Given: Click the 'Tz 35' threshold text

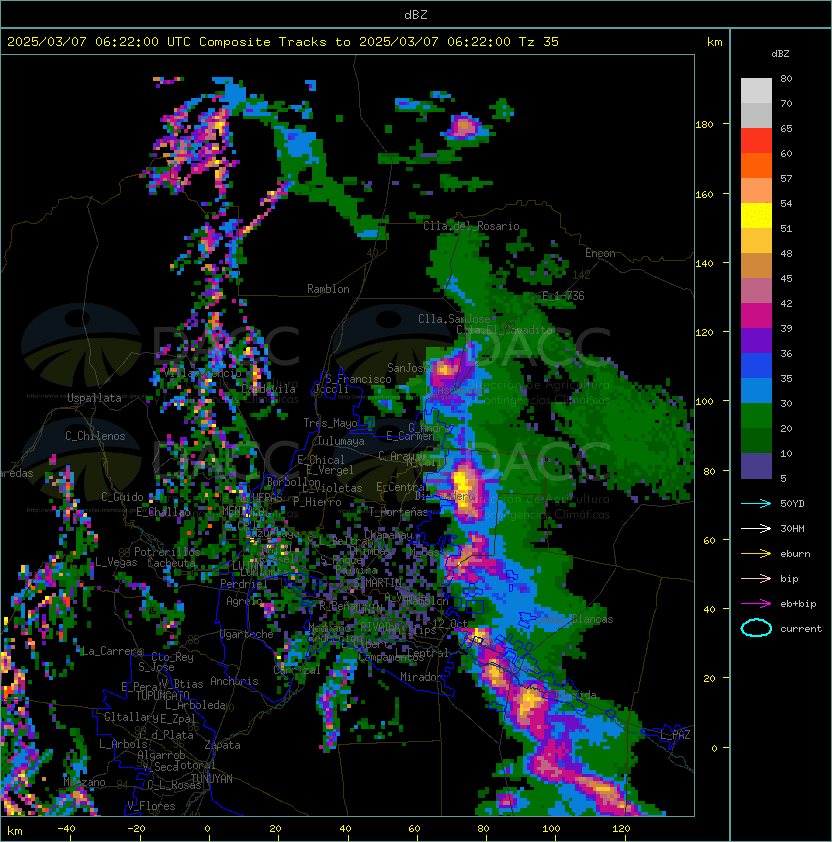Looking at the screenshot, I should pyautogui.click(x=539, y=42).
